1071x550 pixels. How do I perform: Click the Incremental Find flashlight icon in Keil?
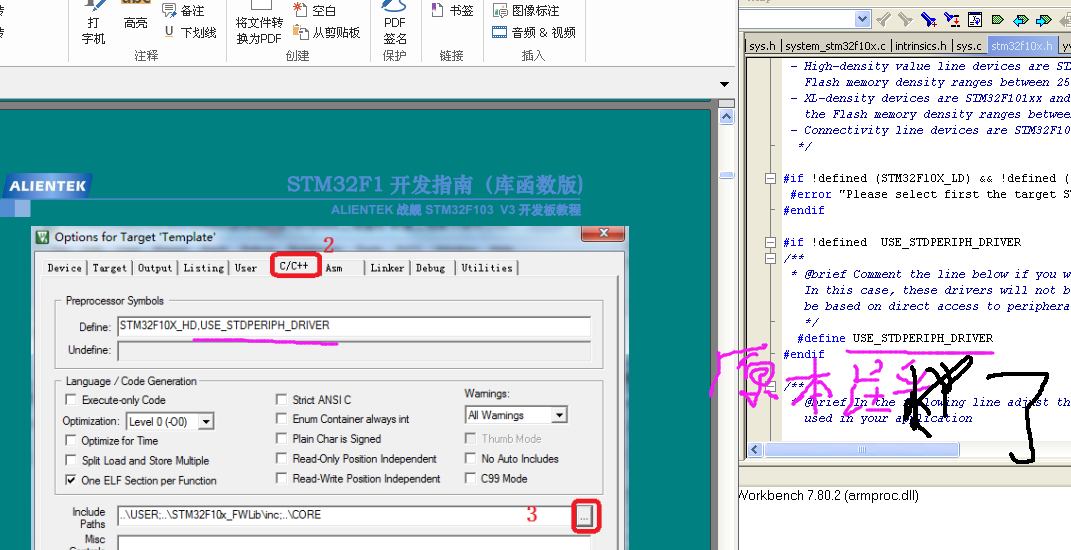(951, 19)
